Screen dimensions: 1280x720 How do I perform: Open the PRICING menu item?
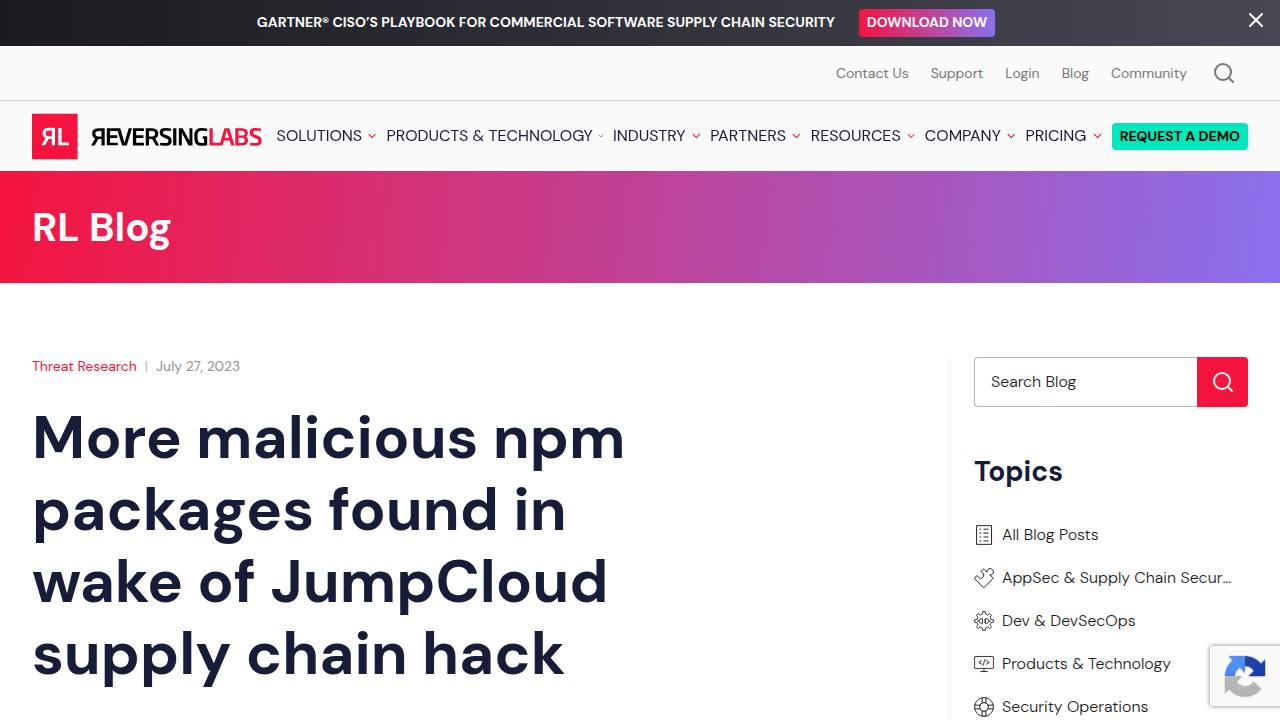coord(1056,136)
